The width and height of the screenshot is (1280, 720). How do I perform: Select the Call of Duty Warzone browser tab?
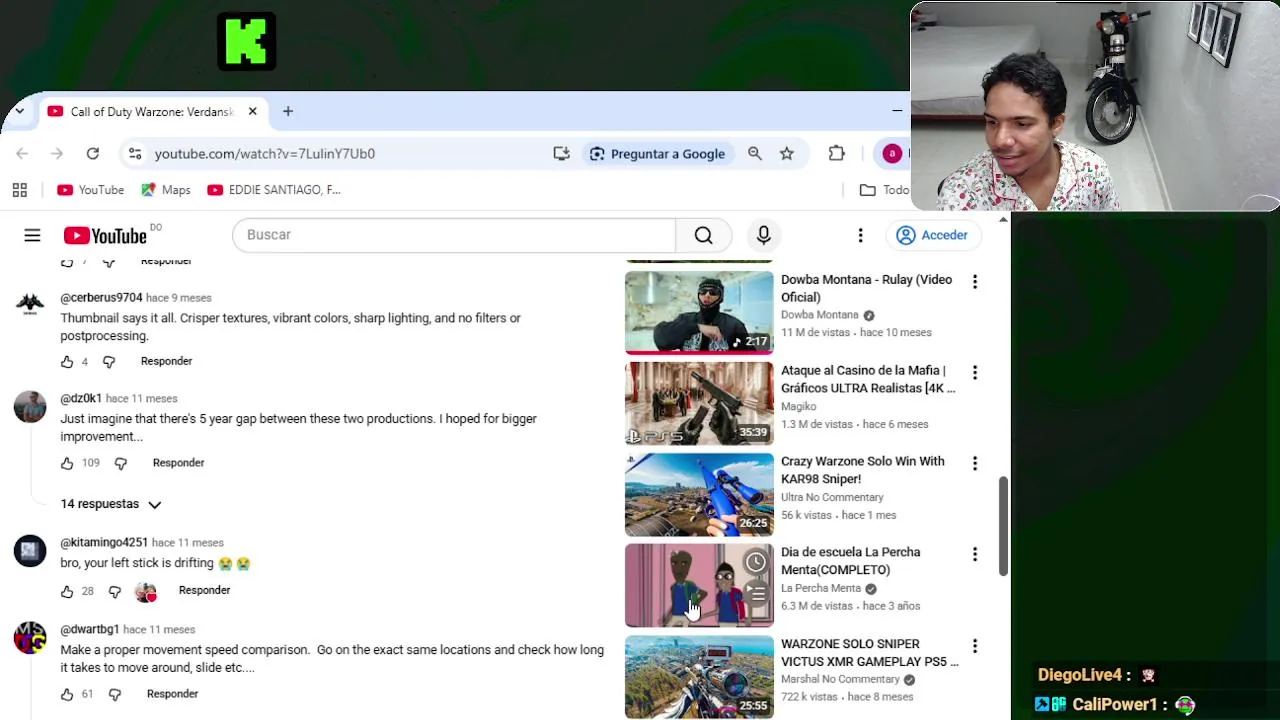coord(152,111)
